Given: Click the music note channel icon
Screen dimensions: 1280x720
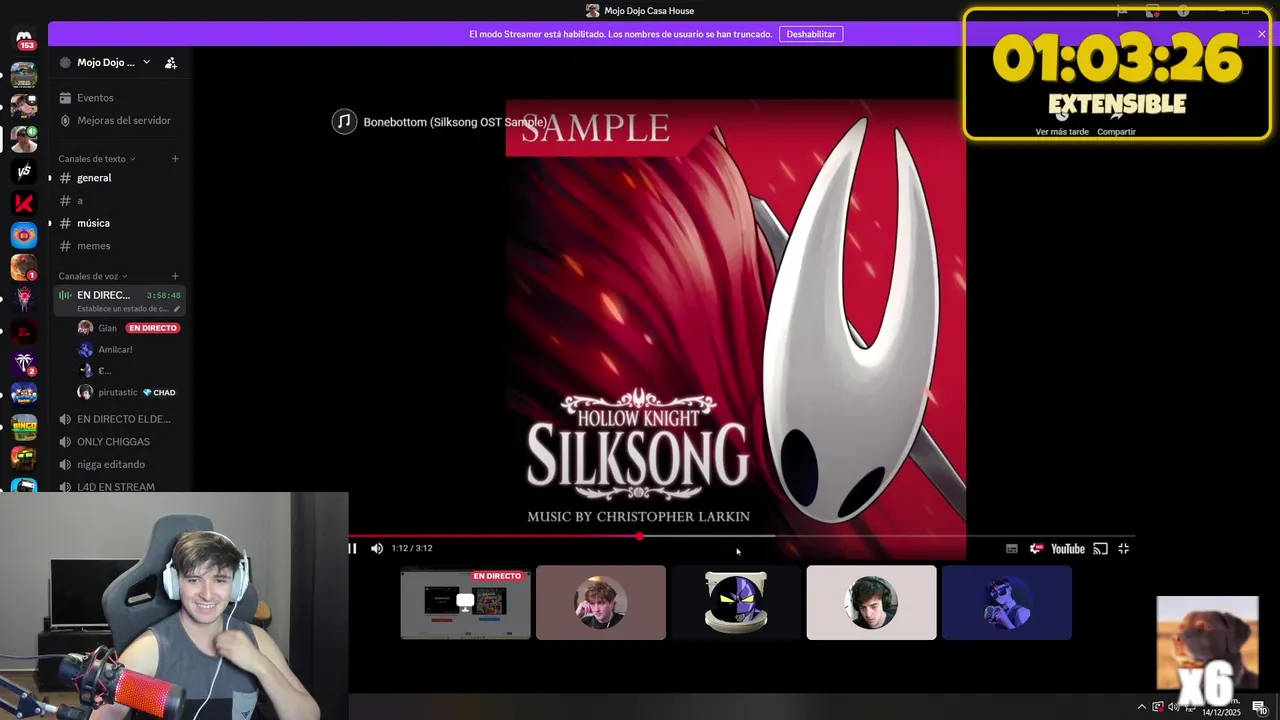Looking at the screenshot, I should (344, 122).
